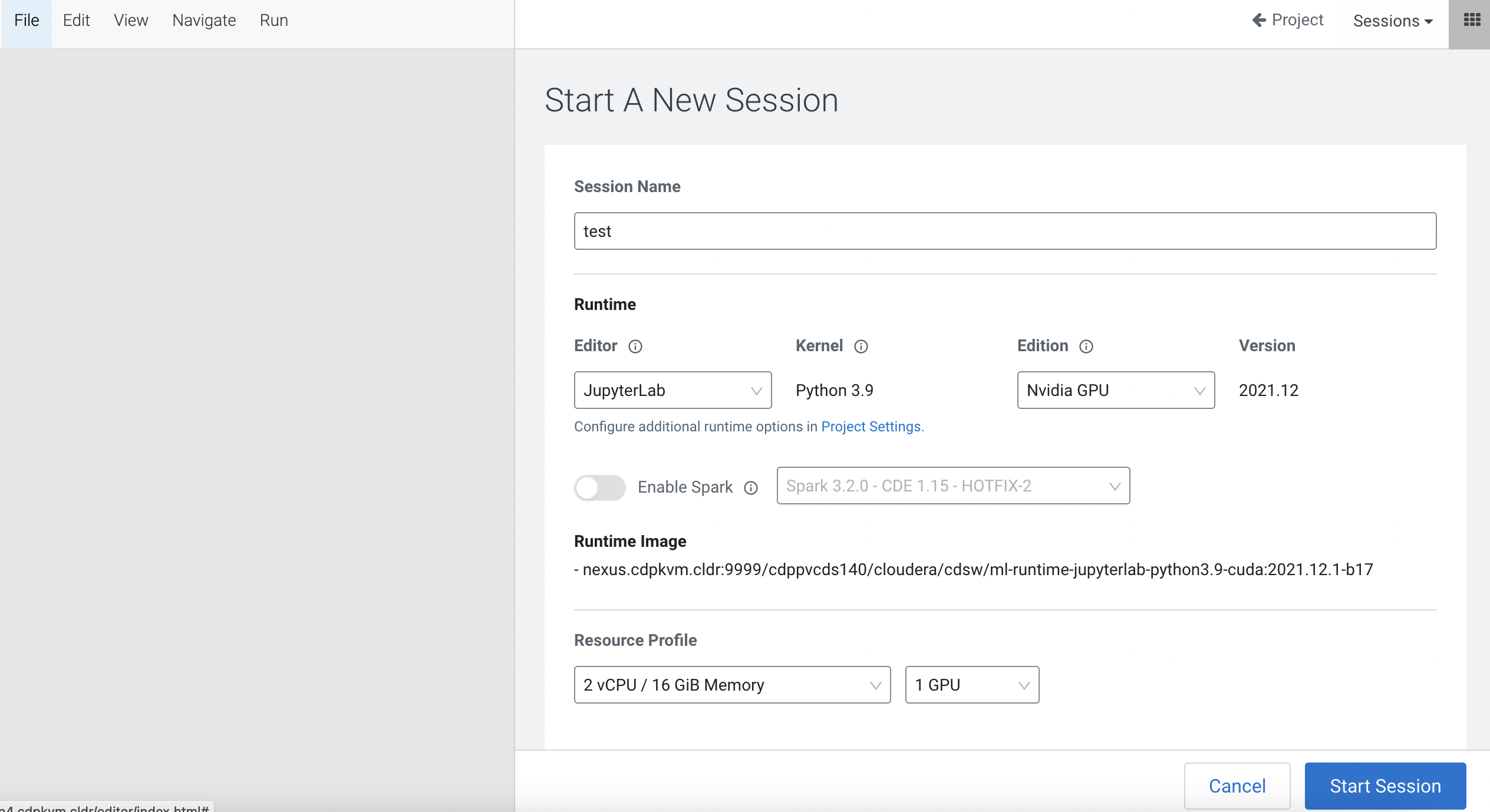Screen dimensions: 1490x812
Task: Open the File menu
Action: pyautogui.click(x=27, y=21)
